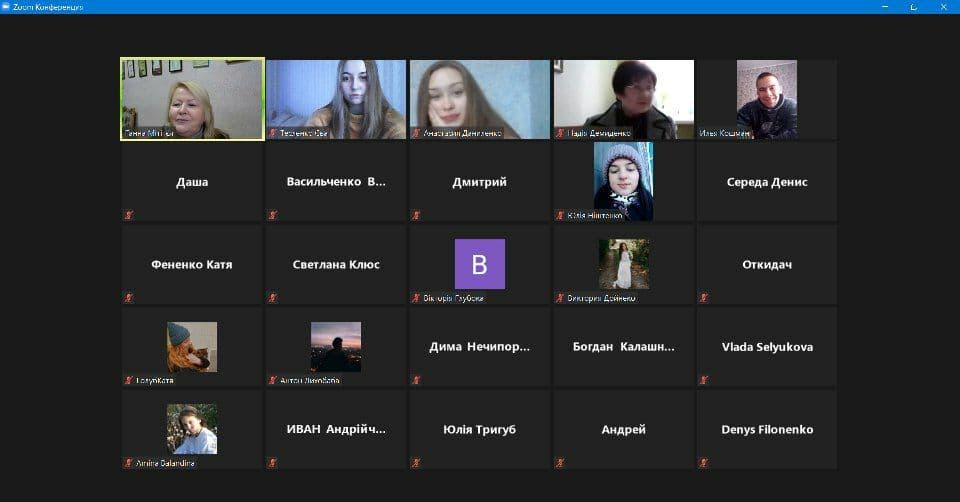Click the name Богдан Калашн...
This screenshot has width=960, height=502.
pyautogui.click(x=623, y=347)
